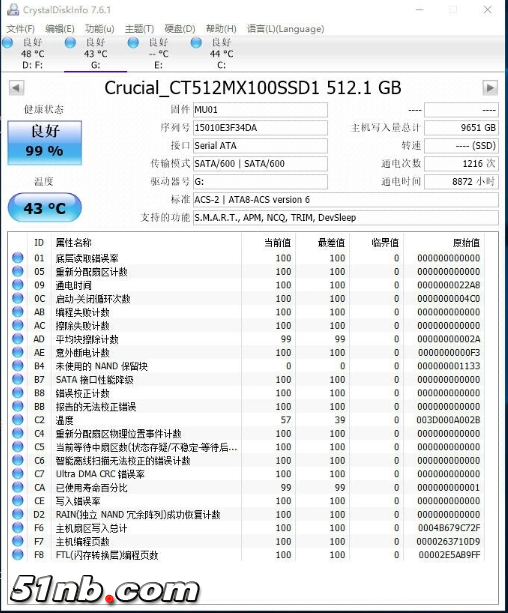Screen dimensions: 508x613
Task: Click the status icon for attribute F7
Action: [18, 541]
